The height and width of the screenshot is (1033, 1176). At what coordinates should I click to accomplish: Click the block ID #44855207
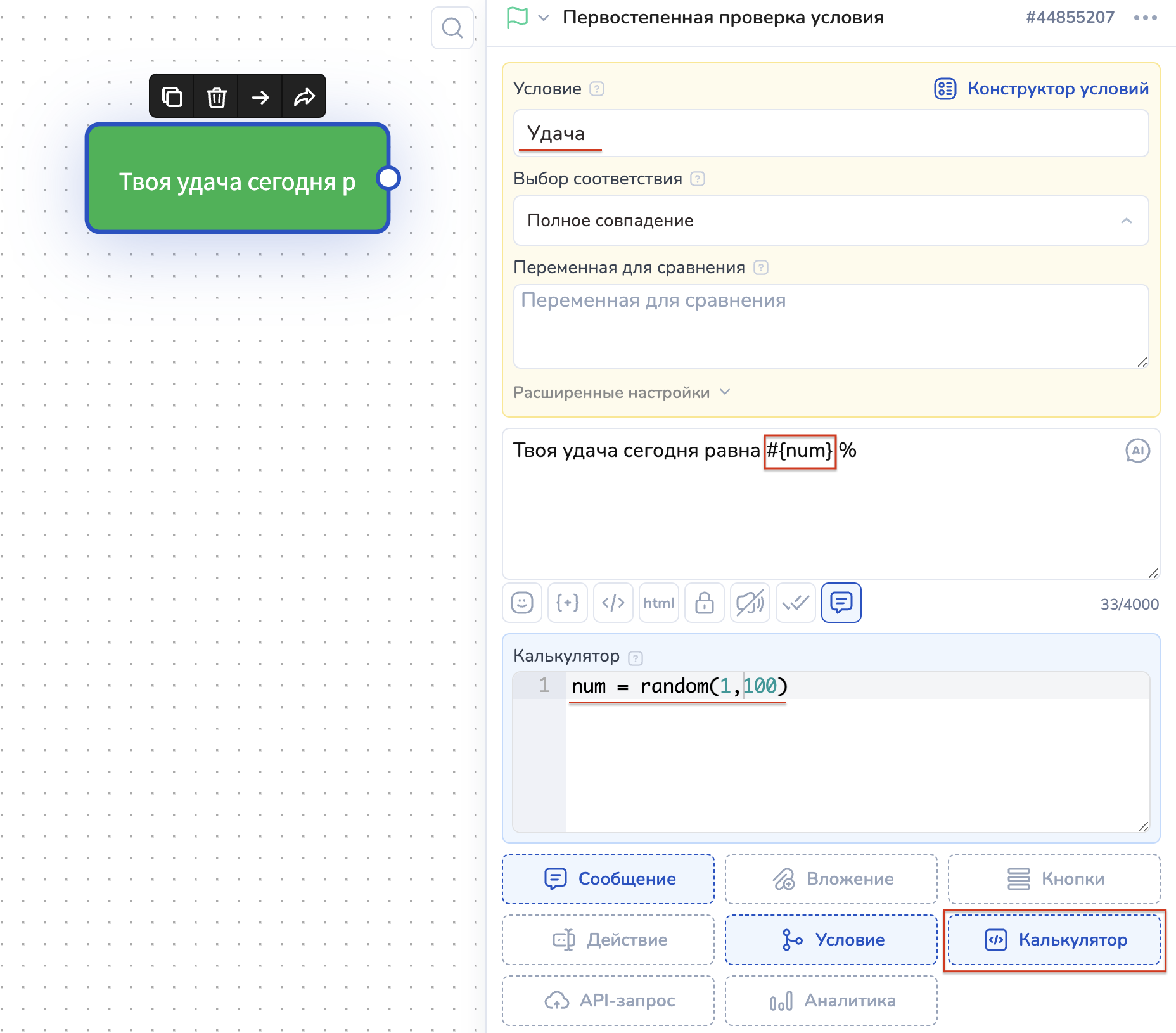coord(1070,17)
